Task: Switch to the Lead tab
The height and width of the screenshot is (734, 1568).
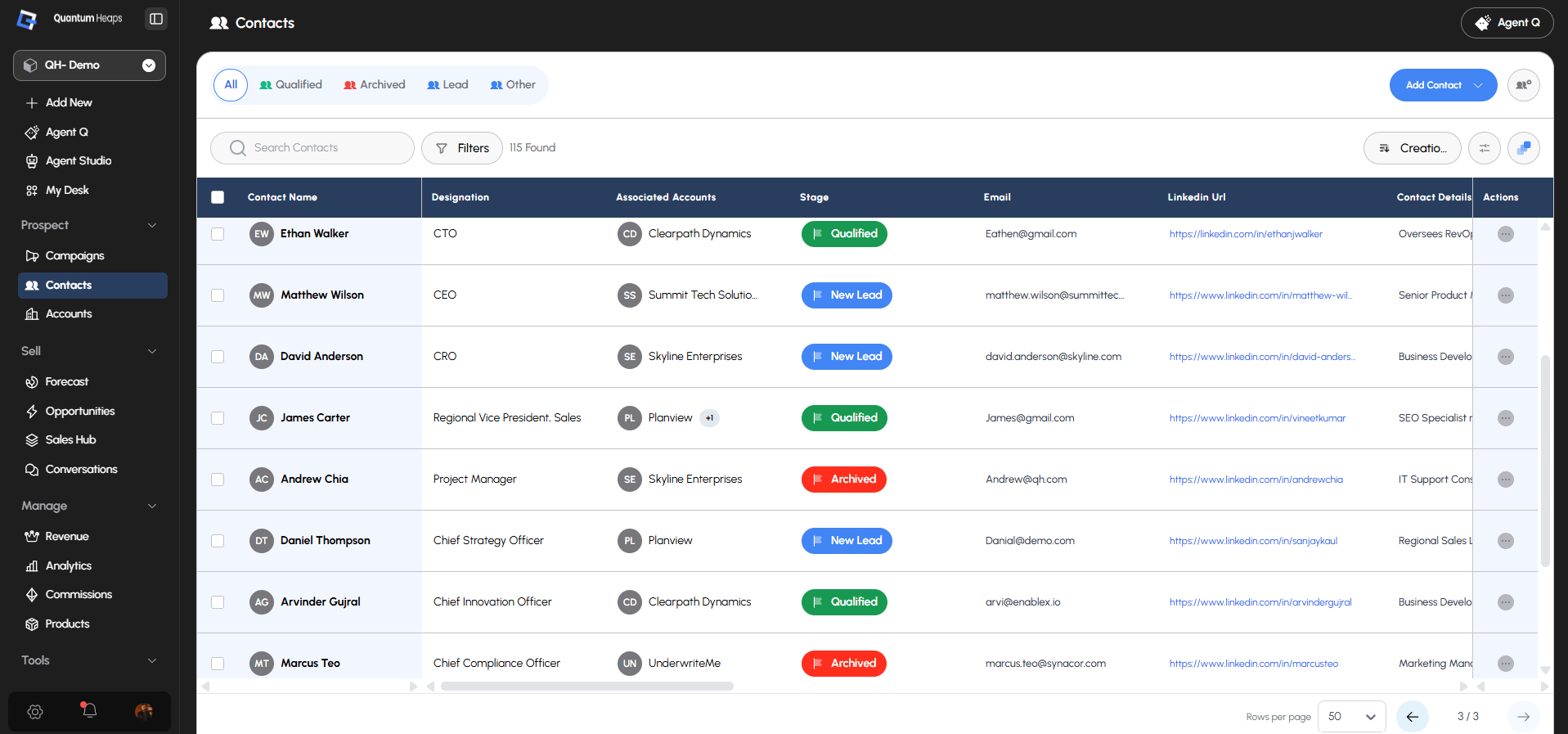Action: [x=448, y=85]
